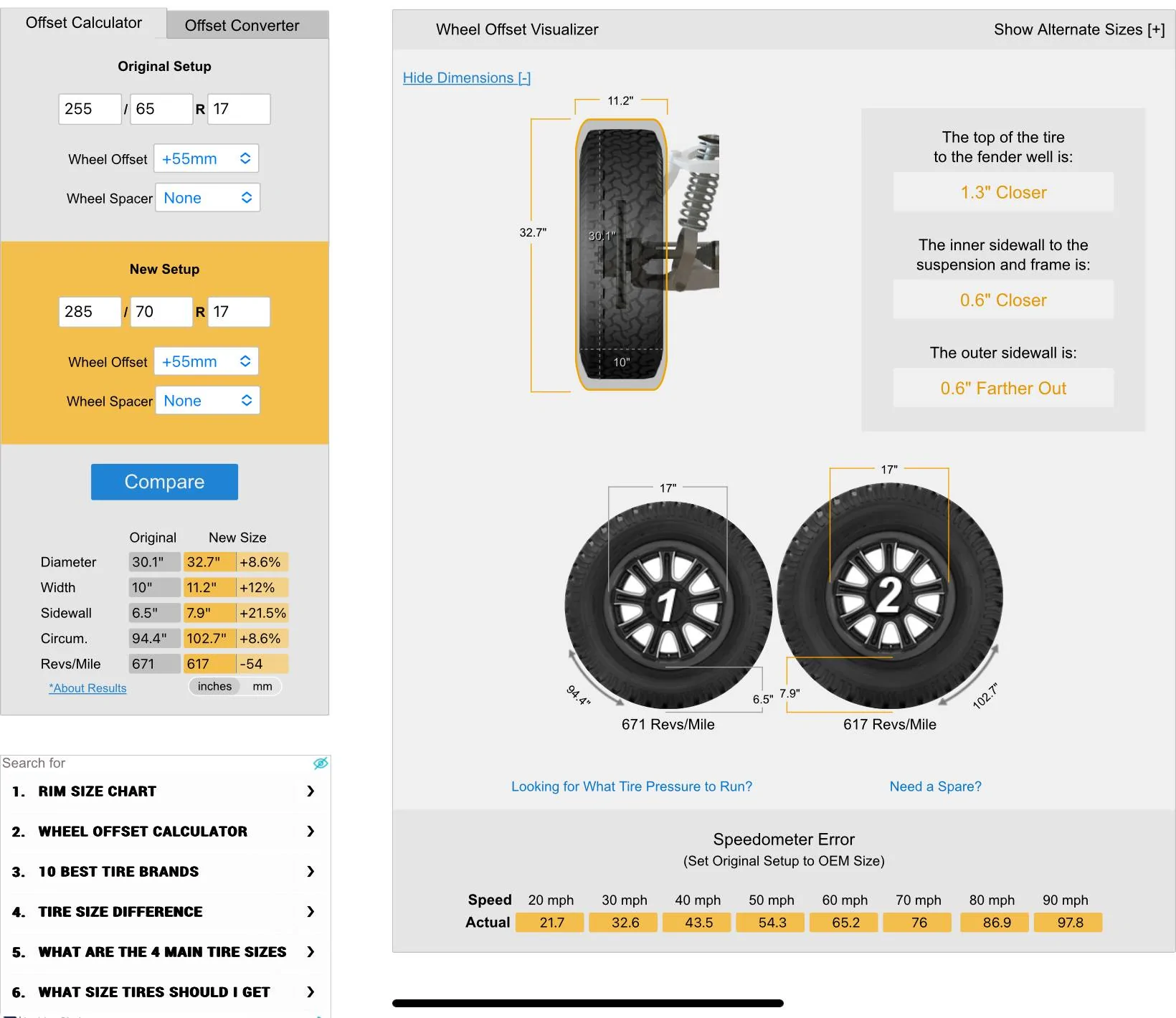
Task: Edit new setup rim diameter field 17
Action: coord(239,312)
